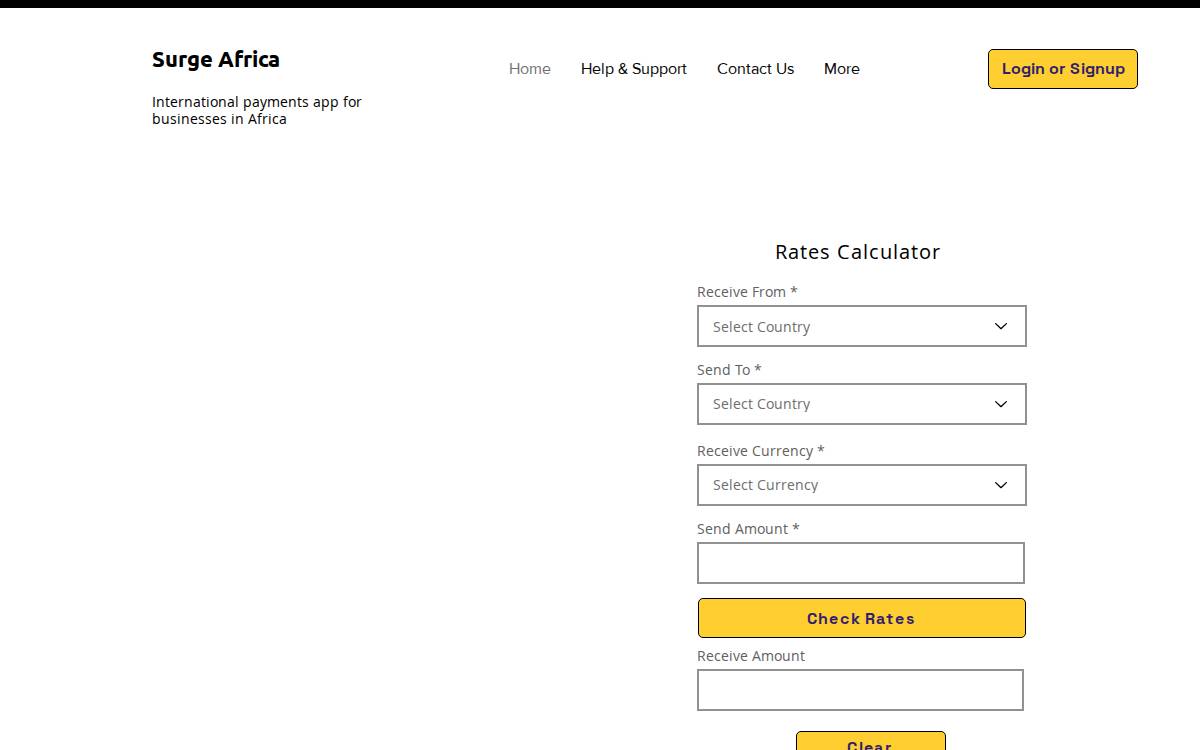Focus the Send Amount input field

point(861,563)
